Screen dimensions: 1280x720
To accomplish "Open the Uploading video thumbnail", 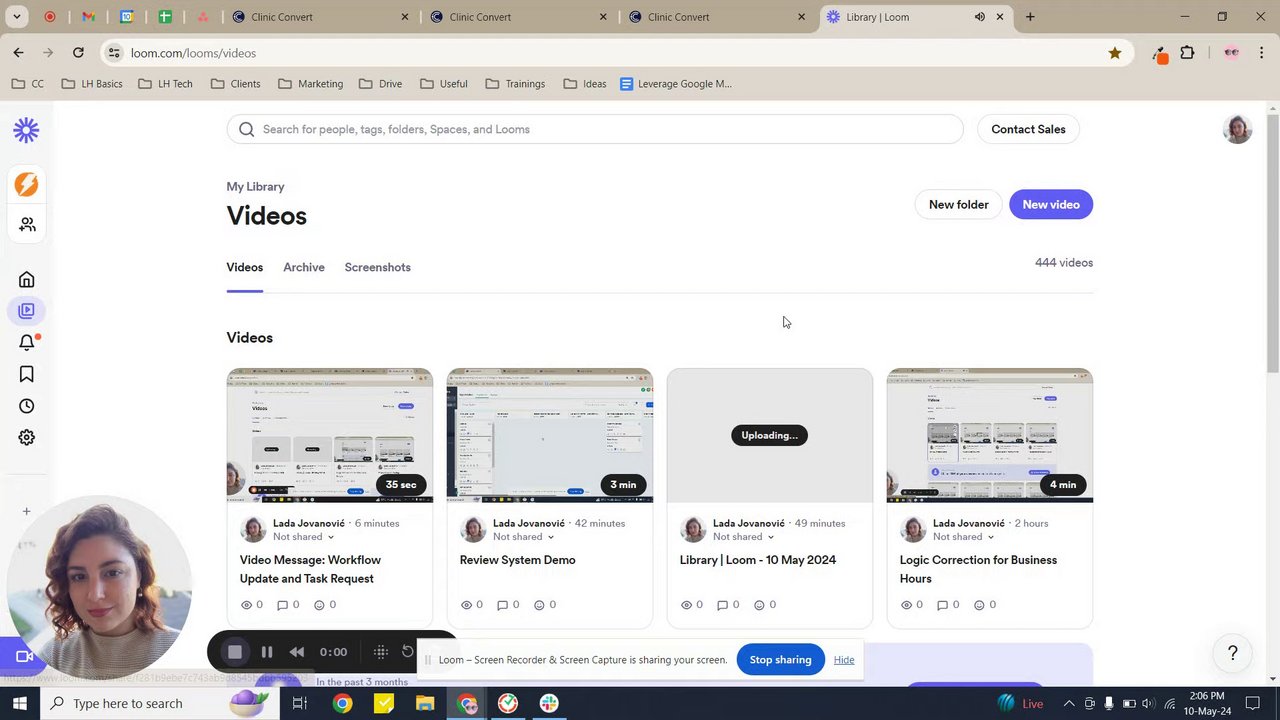I will (x=770, y=435).
